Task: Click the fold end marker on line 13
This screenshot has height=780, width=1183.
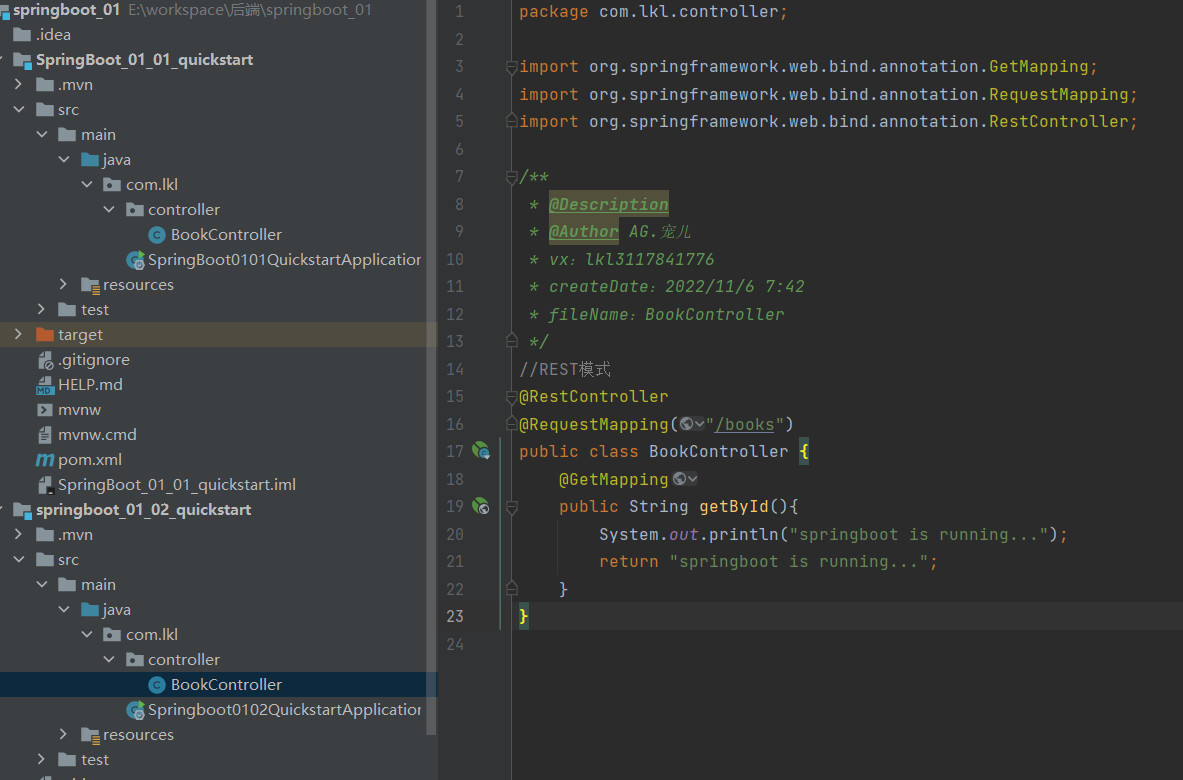Action: (x=512, y=341)
